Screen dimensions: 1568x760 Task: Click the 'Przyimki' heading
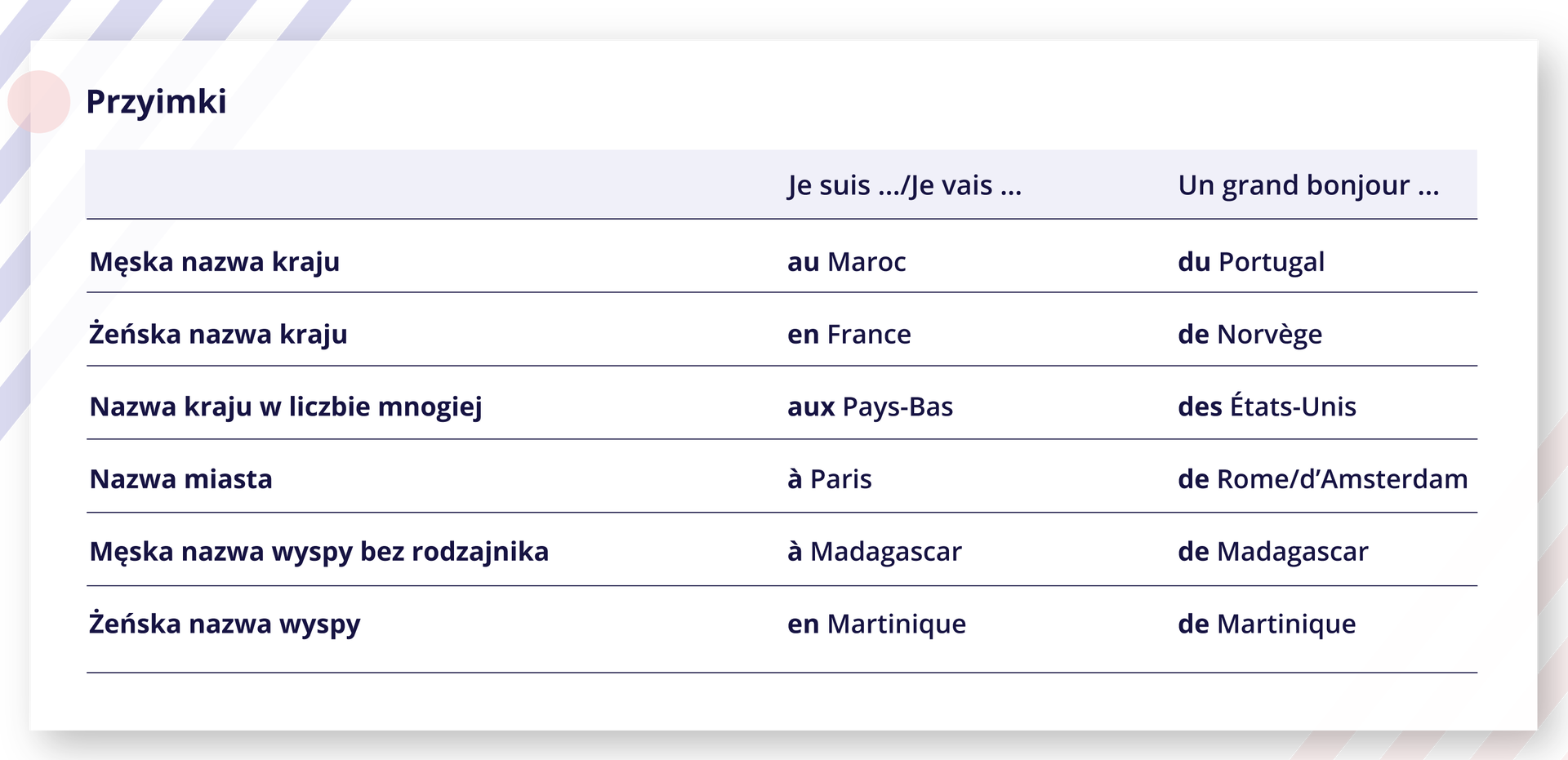(x=156, y=102)
